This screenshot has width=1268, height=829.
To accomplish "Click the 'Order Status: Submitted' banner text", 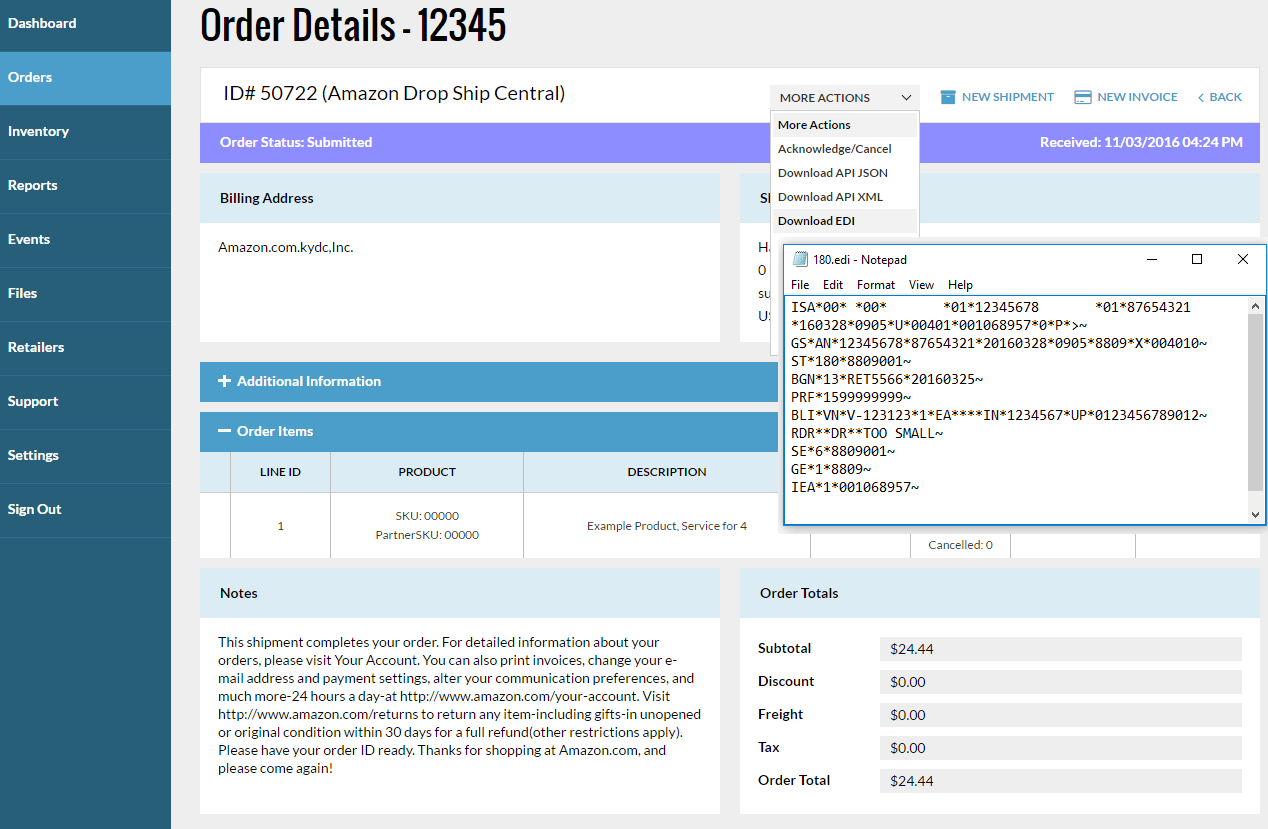I will coord(296,142).
